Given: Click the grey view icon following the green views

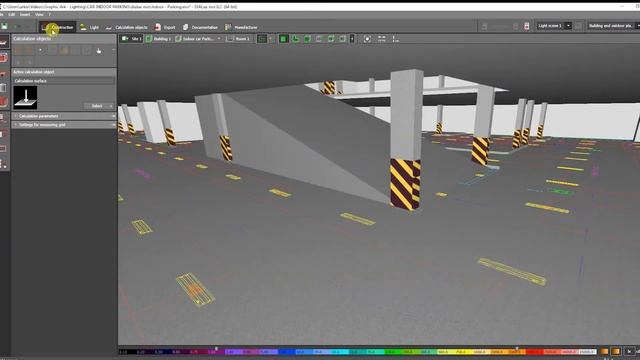Looking at the screenshot, I should point(319,39).
